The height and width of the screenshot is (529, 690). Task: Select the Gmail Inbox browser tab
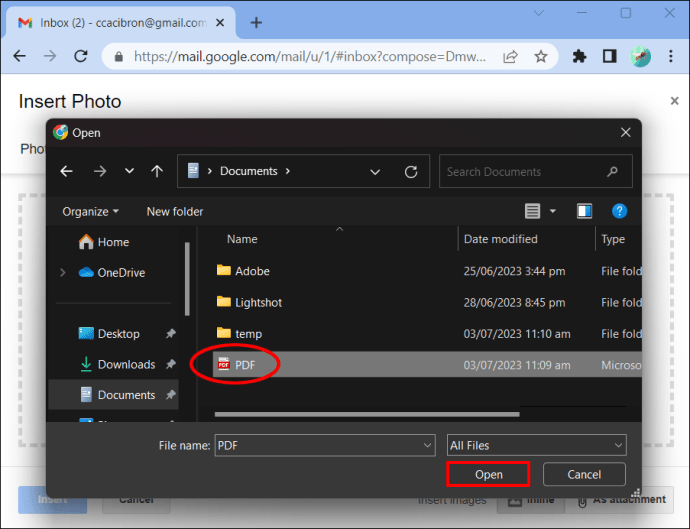click(121, 23)
